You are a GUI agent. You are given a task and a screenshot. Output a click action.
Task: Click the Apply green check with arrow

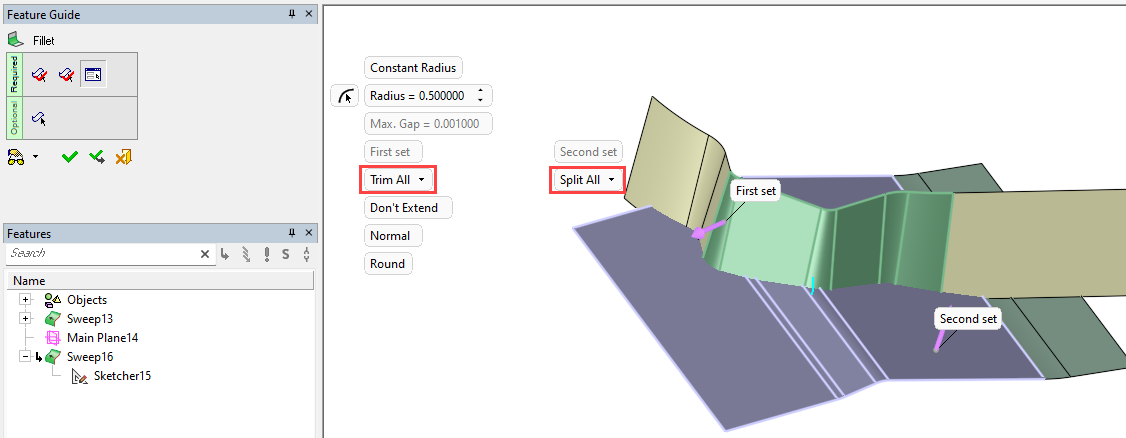97,157
